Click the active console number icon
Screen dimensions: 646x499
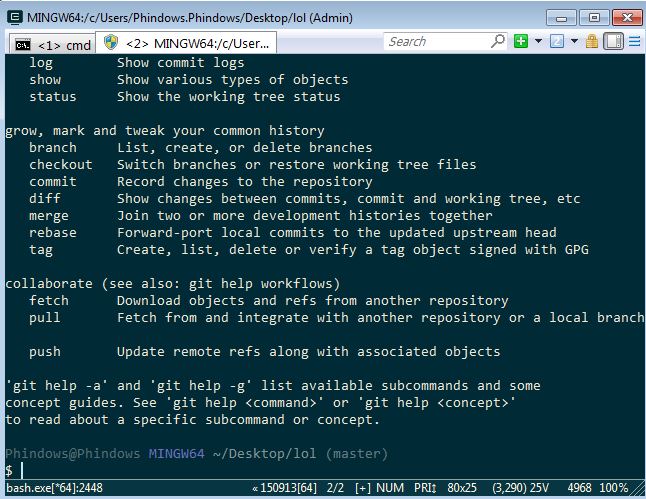[x=557, y=41]
